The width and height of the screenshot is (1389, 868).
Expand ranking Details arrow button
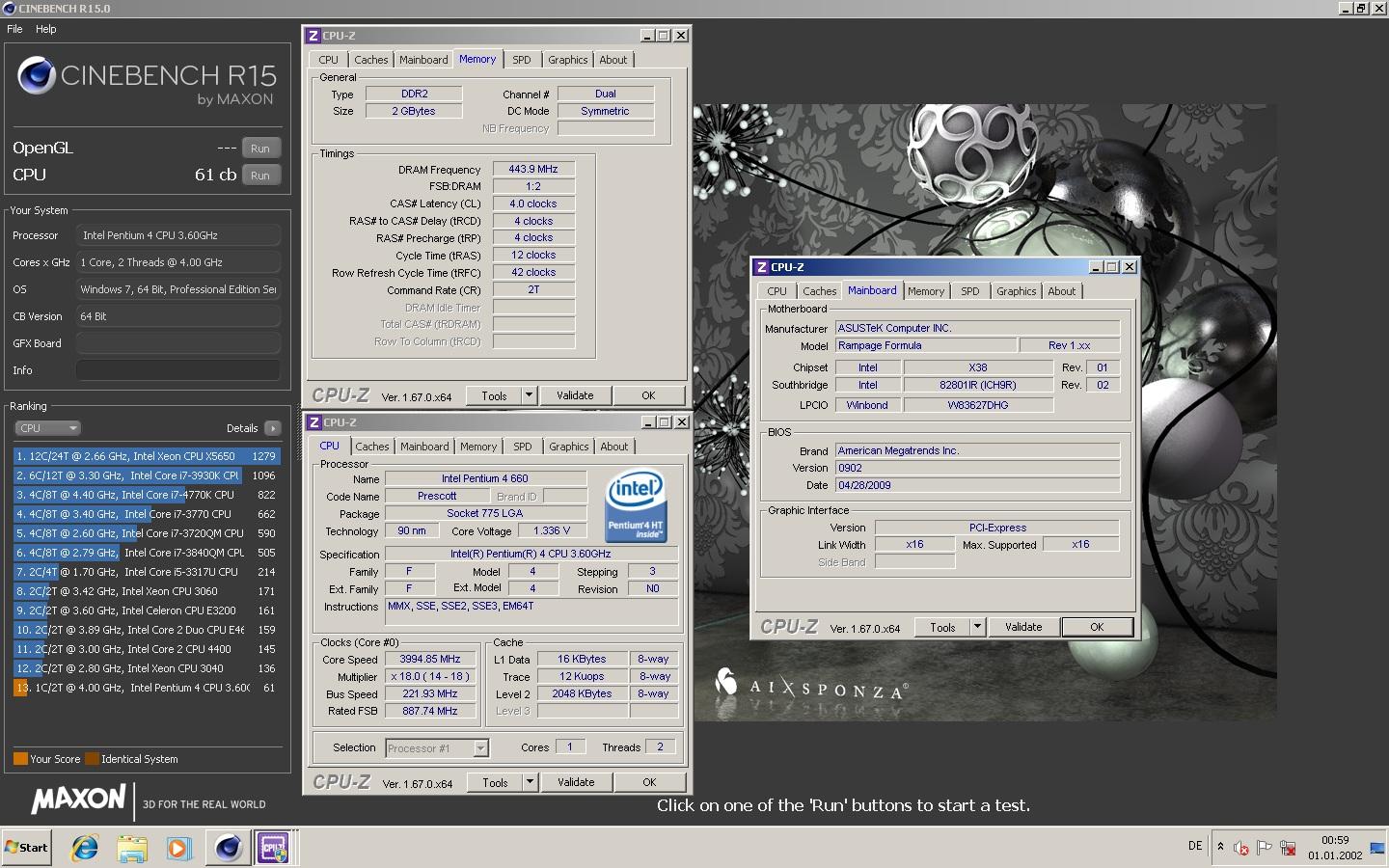click(x=273, y=428)
